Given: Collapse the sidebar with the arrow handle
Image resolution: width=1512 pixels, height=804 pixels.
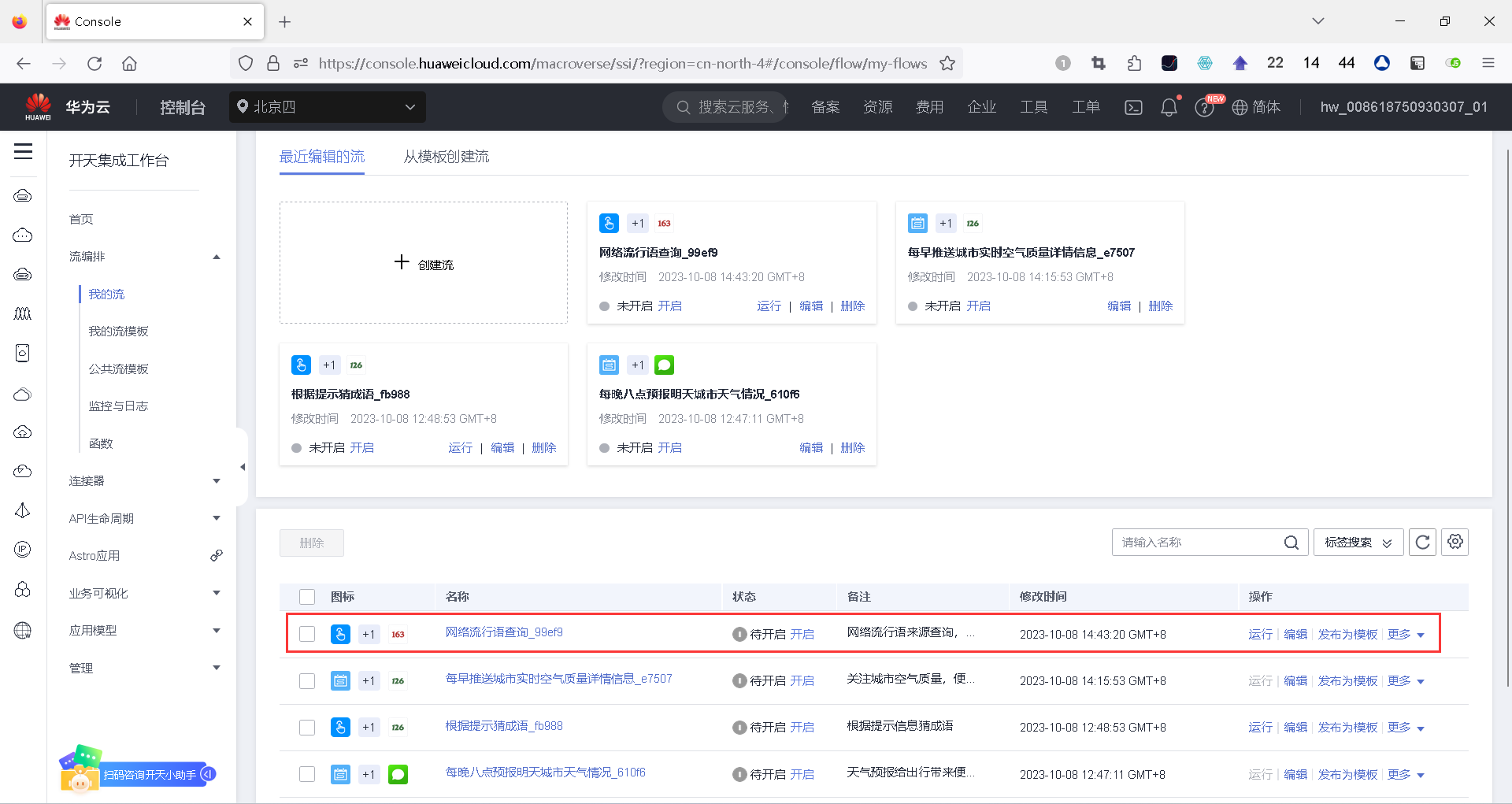Looking at the screenshot, I should [x=243, y=467].
